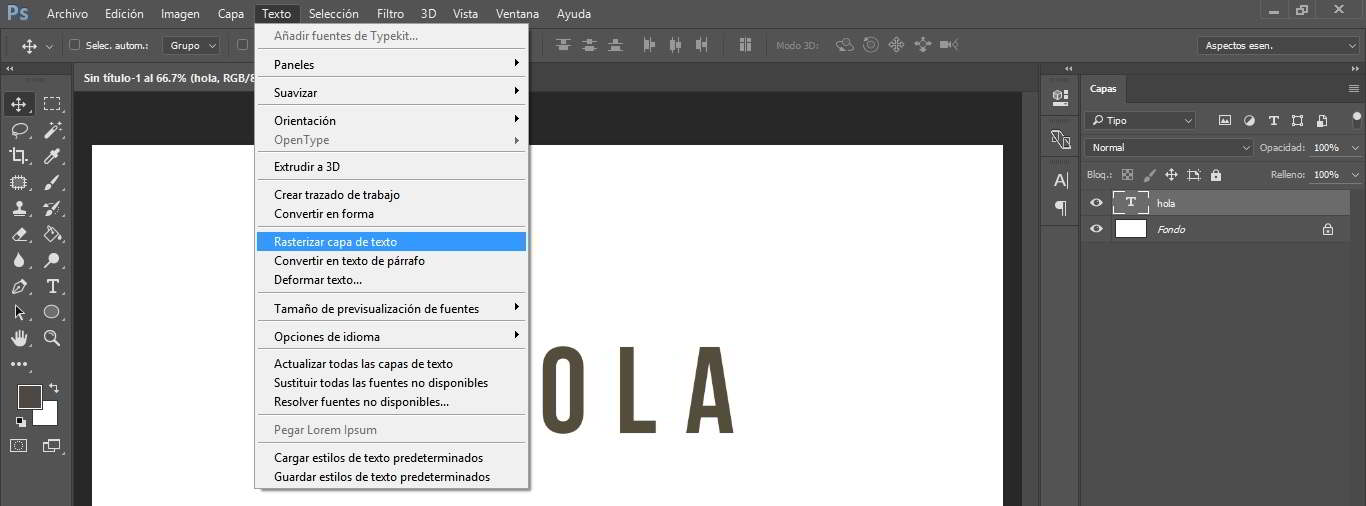Filter layers by pixel layers
This screenshot has height=506, width=1366.
click(1225, 120)
